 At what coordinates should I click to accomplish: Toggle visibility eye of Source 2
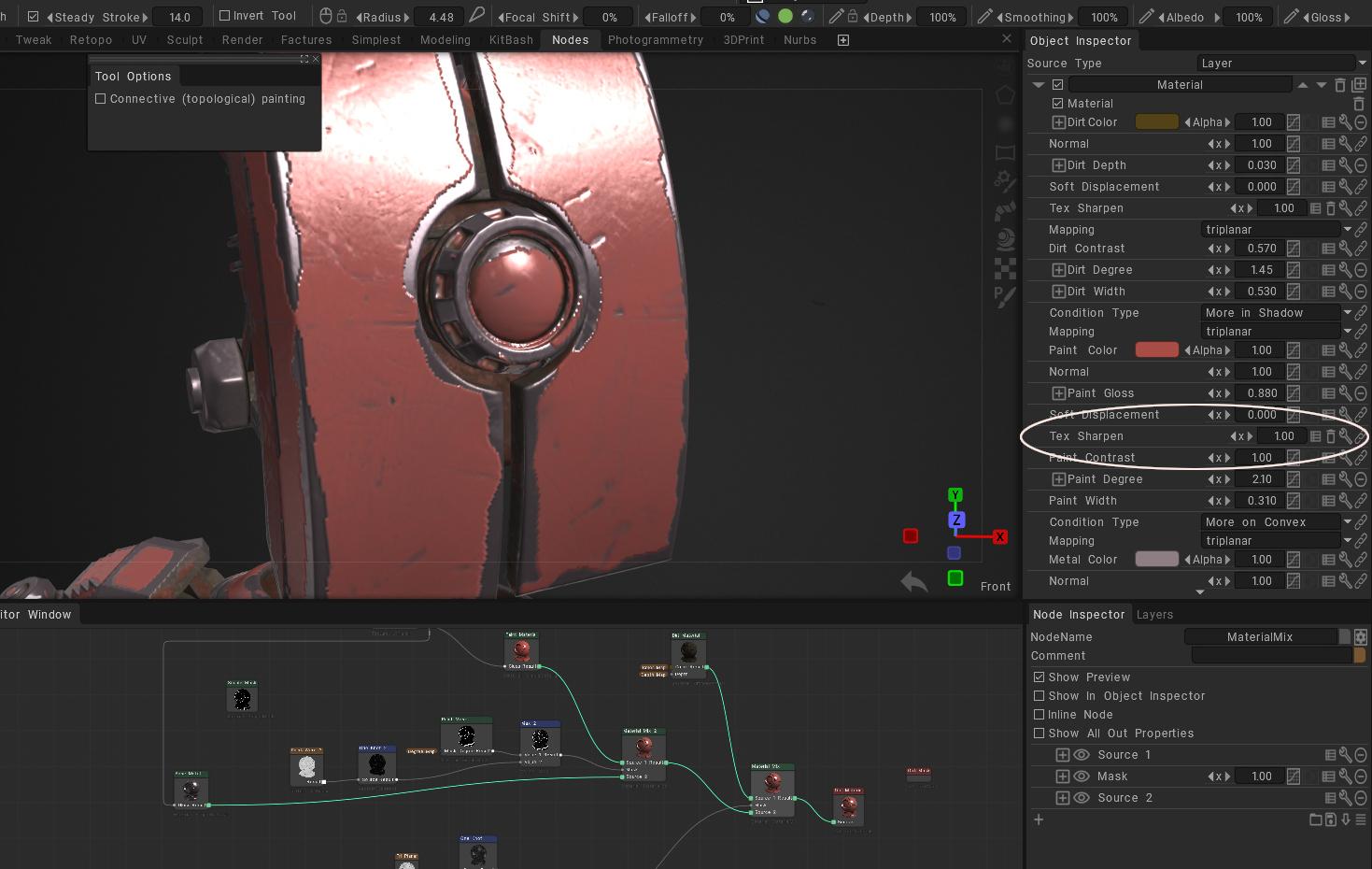[x=1082, y=798]
